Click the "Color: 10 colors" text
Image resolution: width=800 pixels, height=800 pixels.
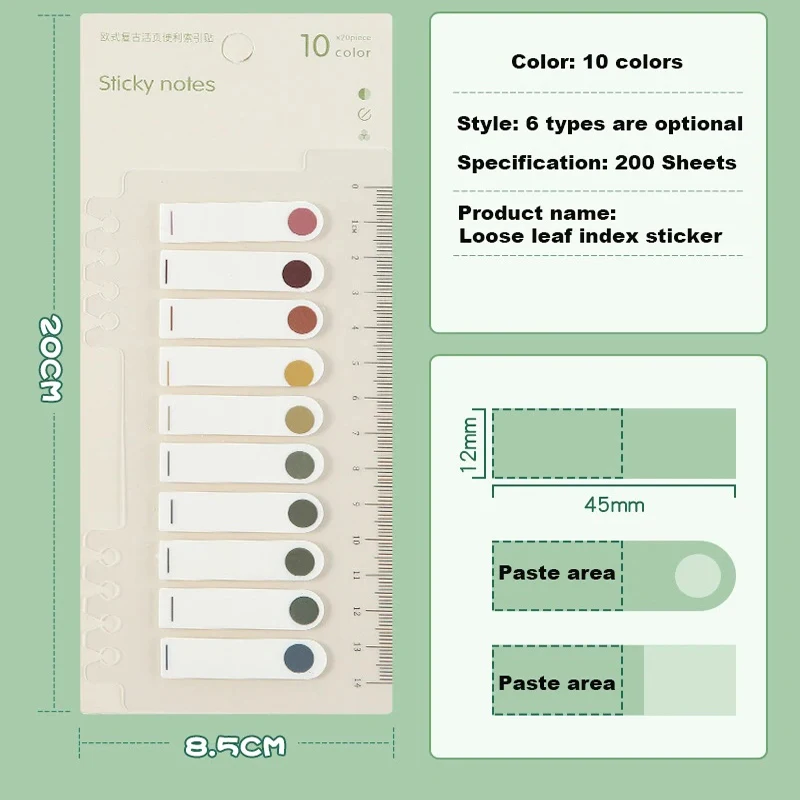[x=597, y=62]
